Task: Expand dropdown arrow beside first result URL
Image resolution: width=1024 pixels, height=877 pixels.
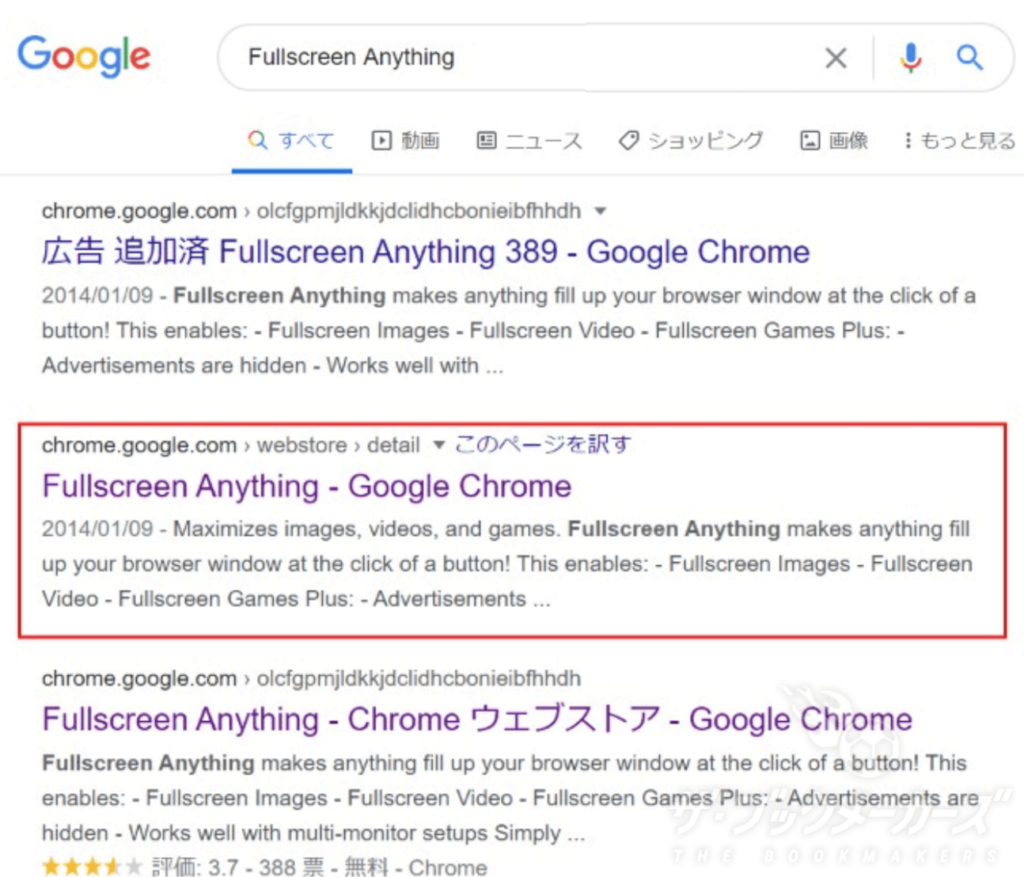Action: click(600, 211)
